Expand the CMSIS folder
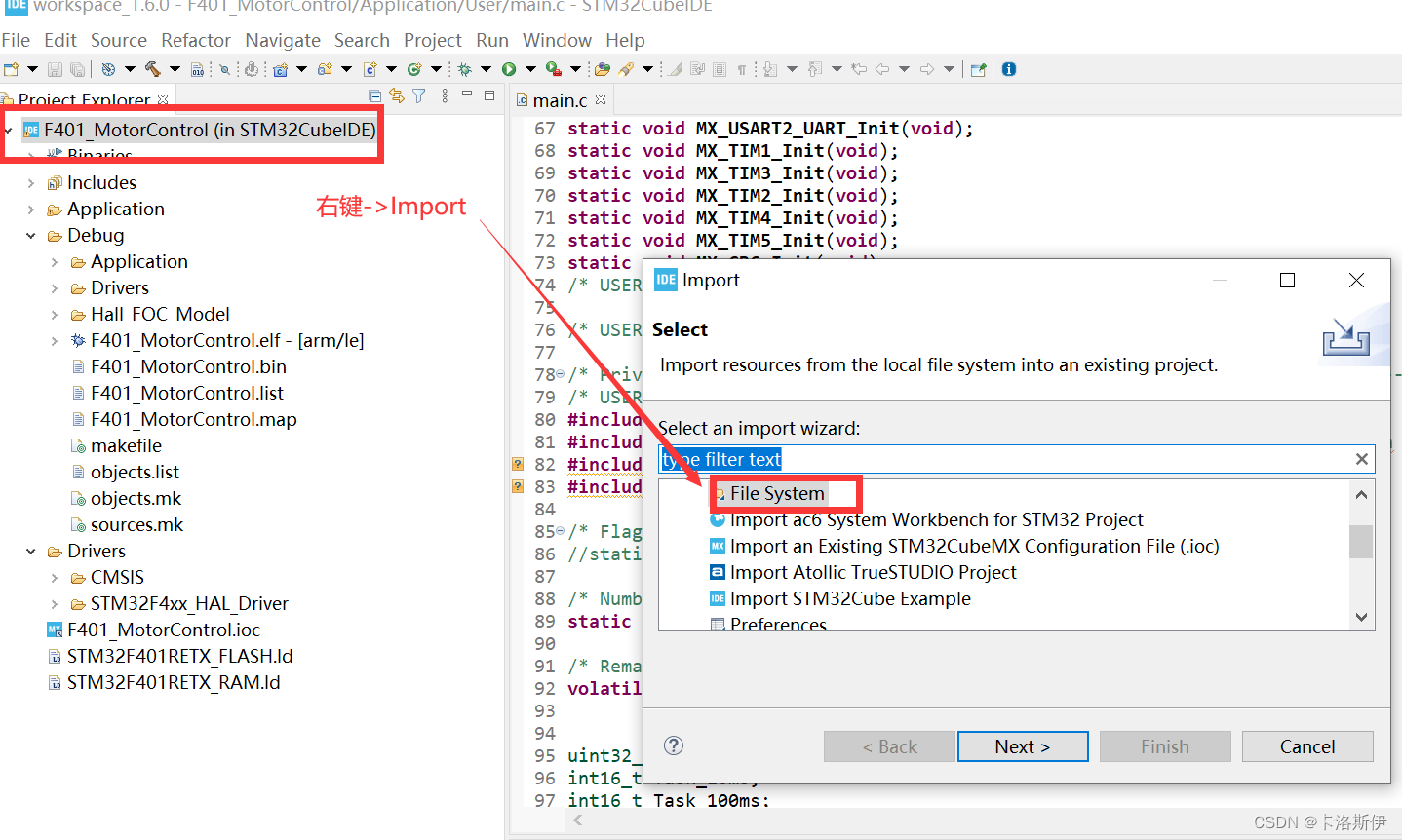 [x=55, y=578]
